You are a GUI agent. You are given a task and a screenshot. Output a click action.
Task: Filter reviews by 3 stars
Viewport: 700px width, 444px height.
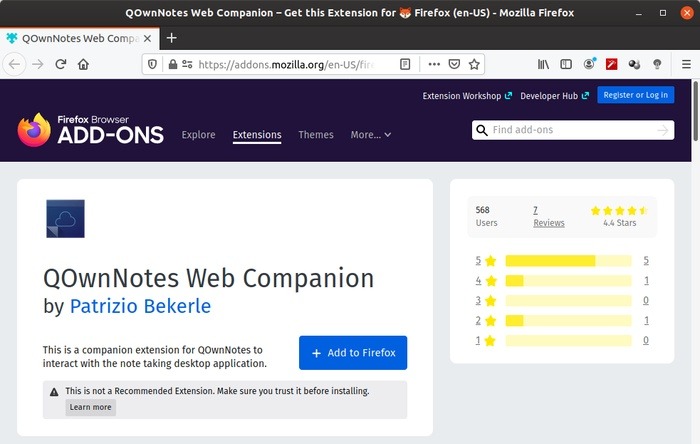[486, 300]
